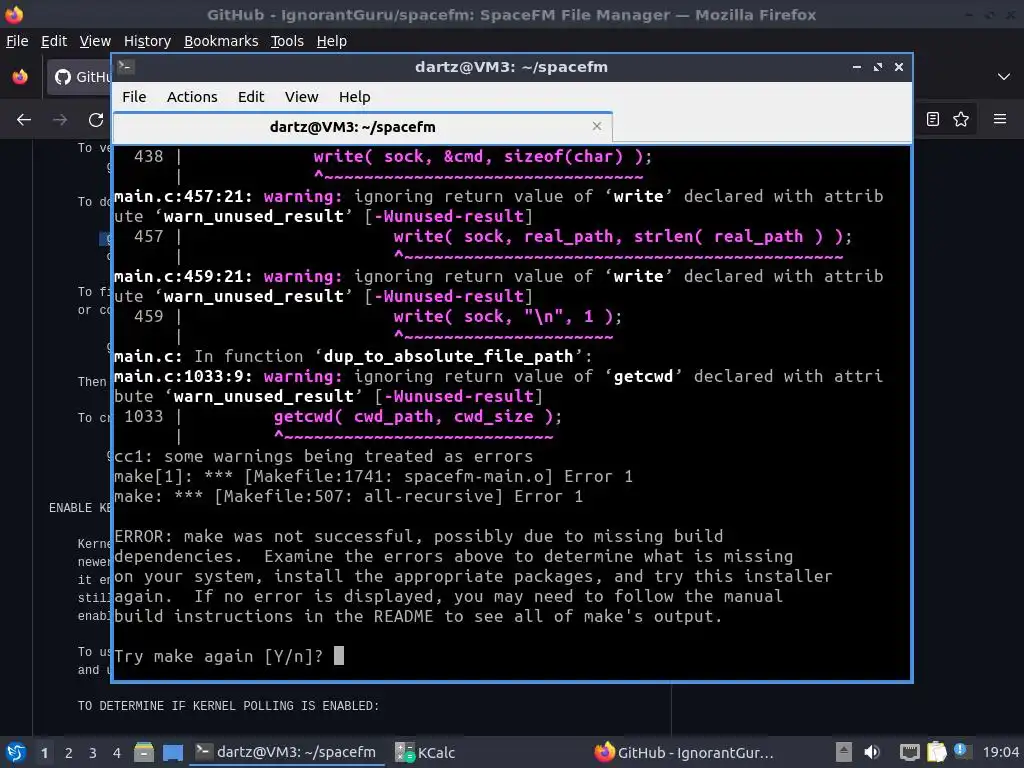Screen dimensions: 1024x768
Task: Click the update notifier tray icon
Action: pyautogui.click(x=960, y=750)
